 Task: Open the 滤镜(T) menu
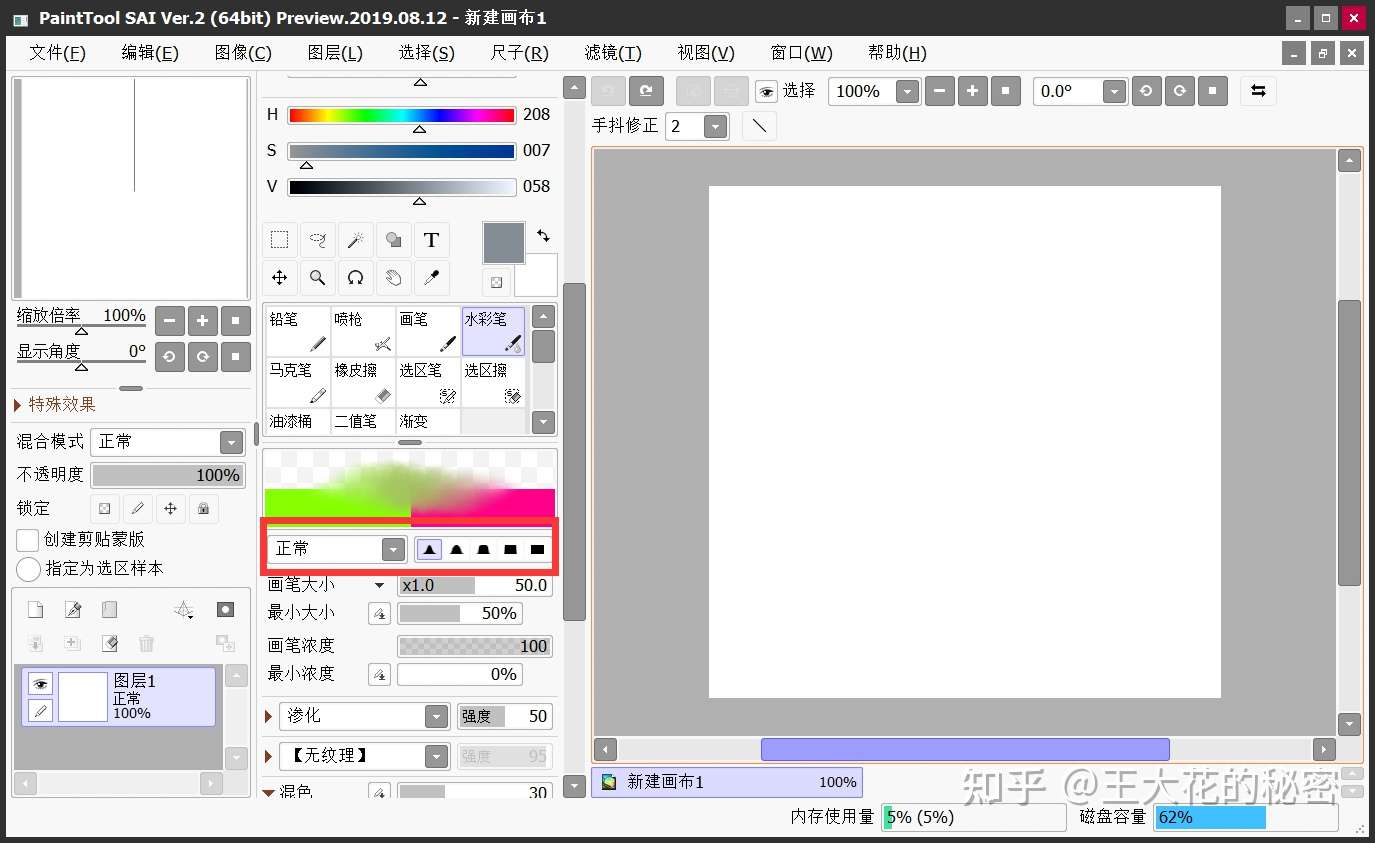(x=613, y=53)
